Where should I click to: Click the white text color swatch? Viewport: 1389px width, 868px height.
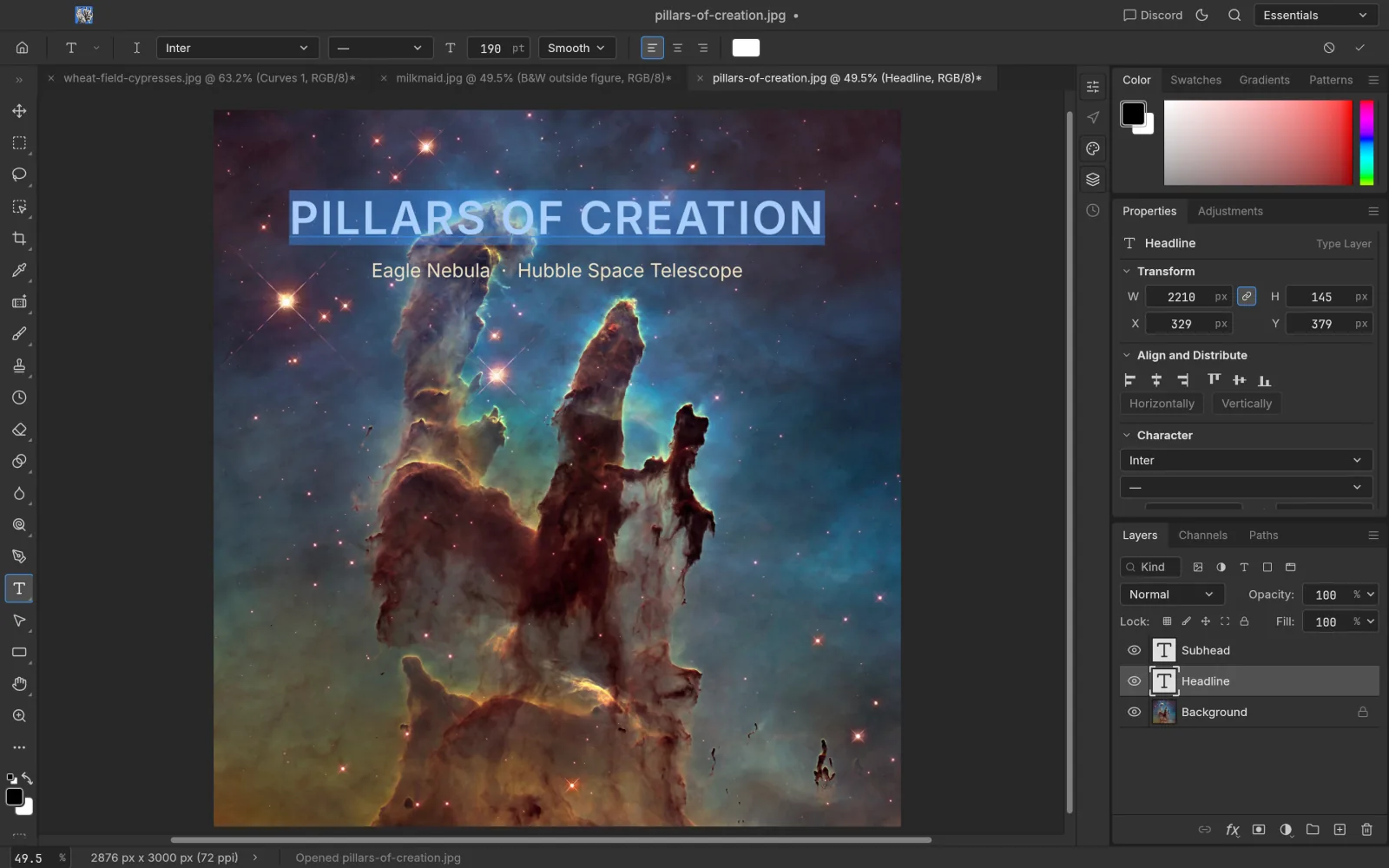(x=746, y=48)
